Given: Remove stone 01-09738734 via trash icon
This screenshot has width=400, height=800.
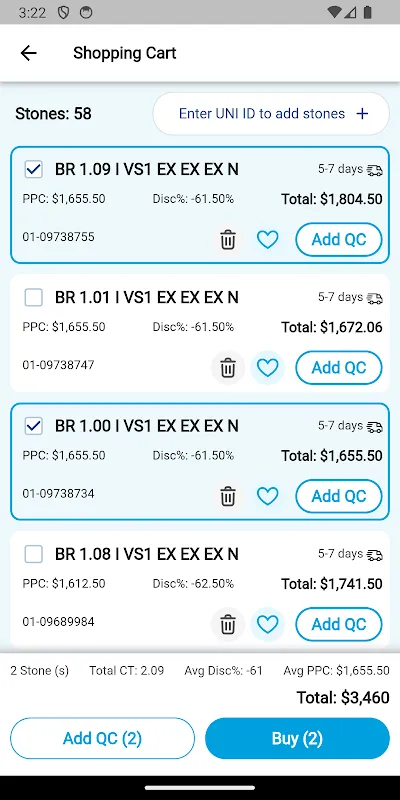Looking at the screenshot, I should [228, 496].
